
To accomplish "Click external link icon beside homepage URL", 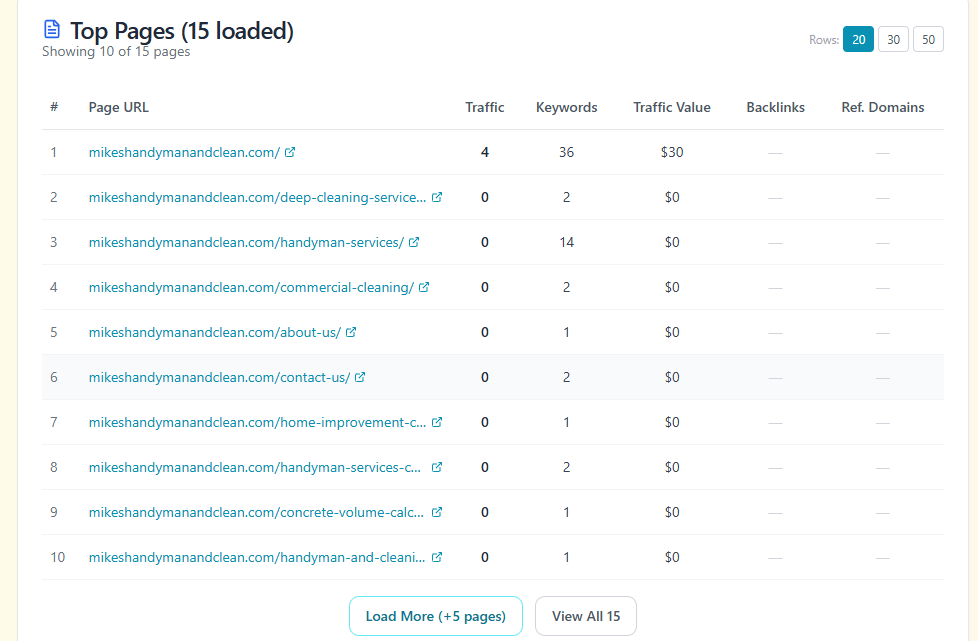I will pos(290,153).
